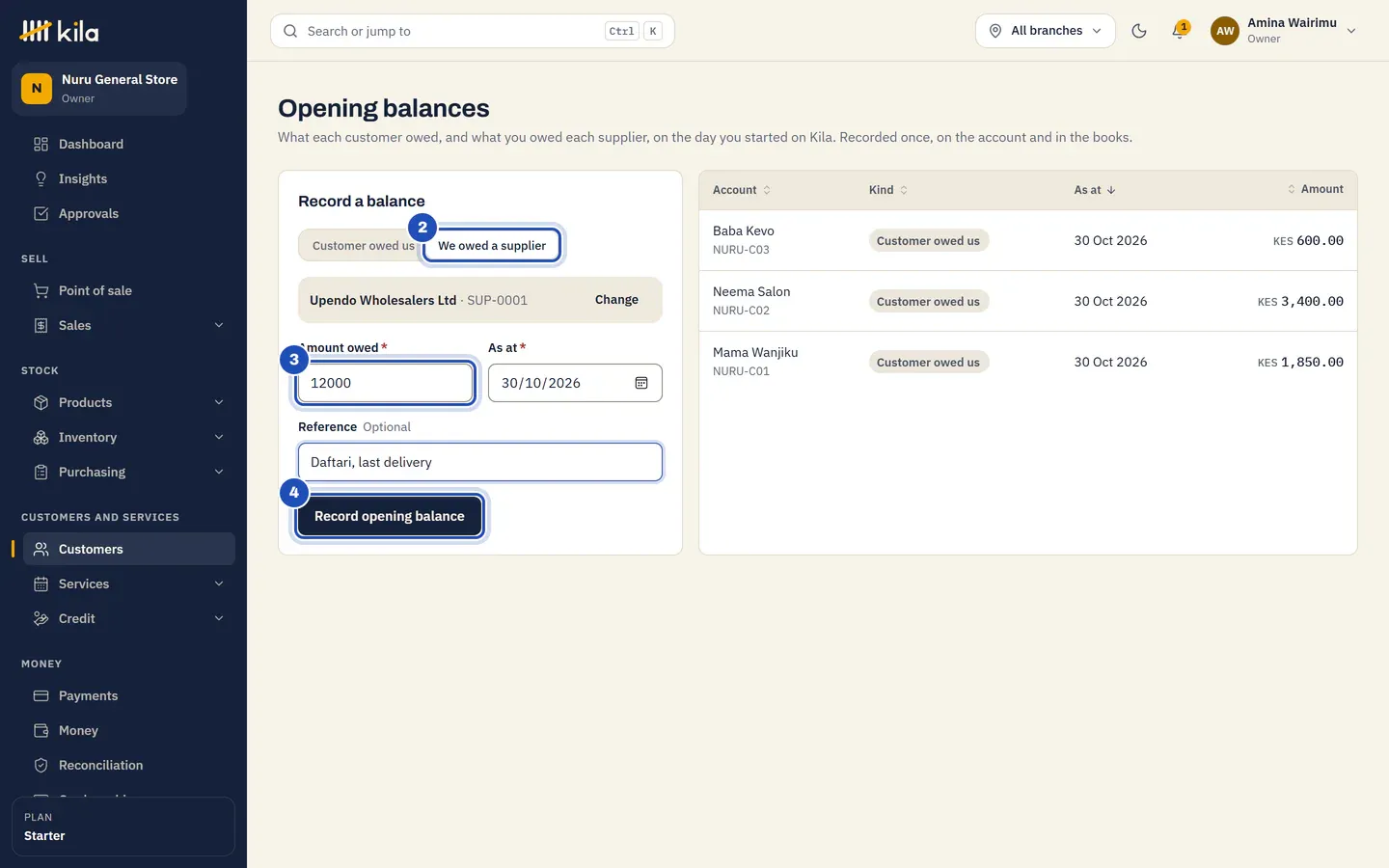Click the Kila logo
Image resolution: width=1389 pixels, height=868 pixels.
click(x=59, y=32)
